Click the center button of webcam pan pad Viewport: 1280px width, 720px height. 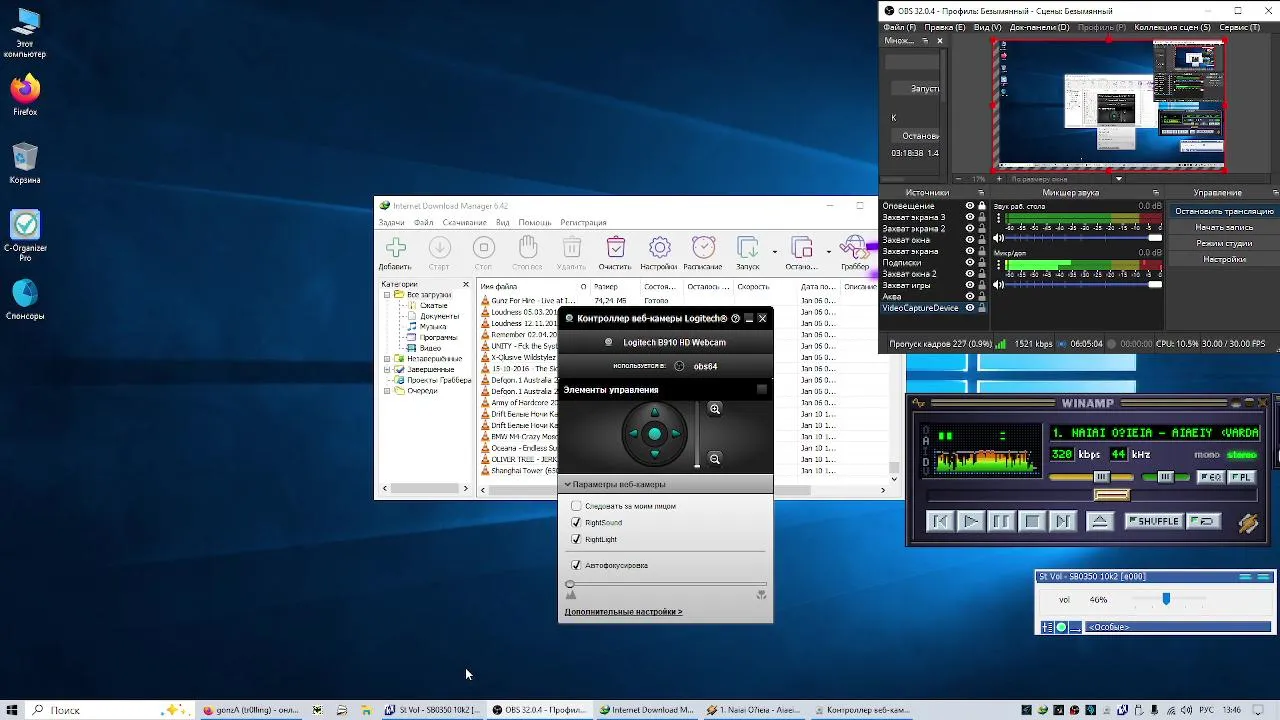[655, 434]
